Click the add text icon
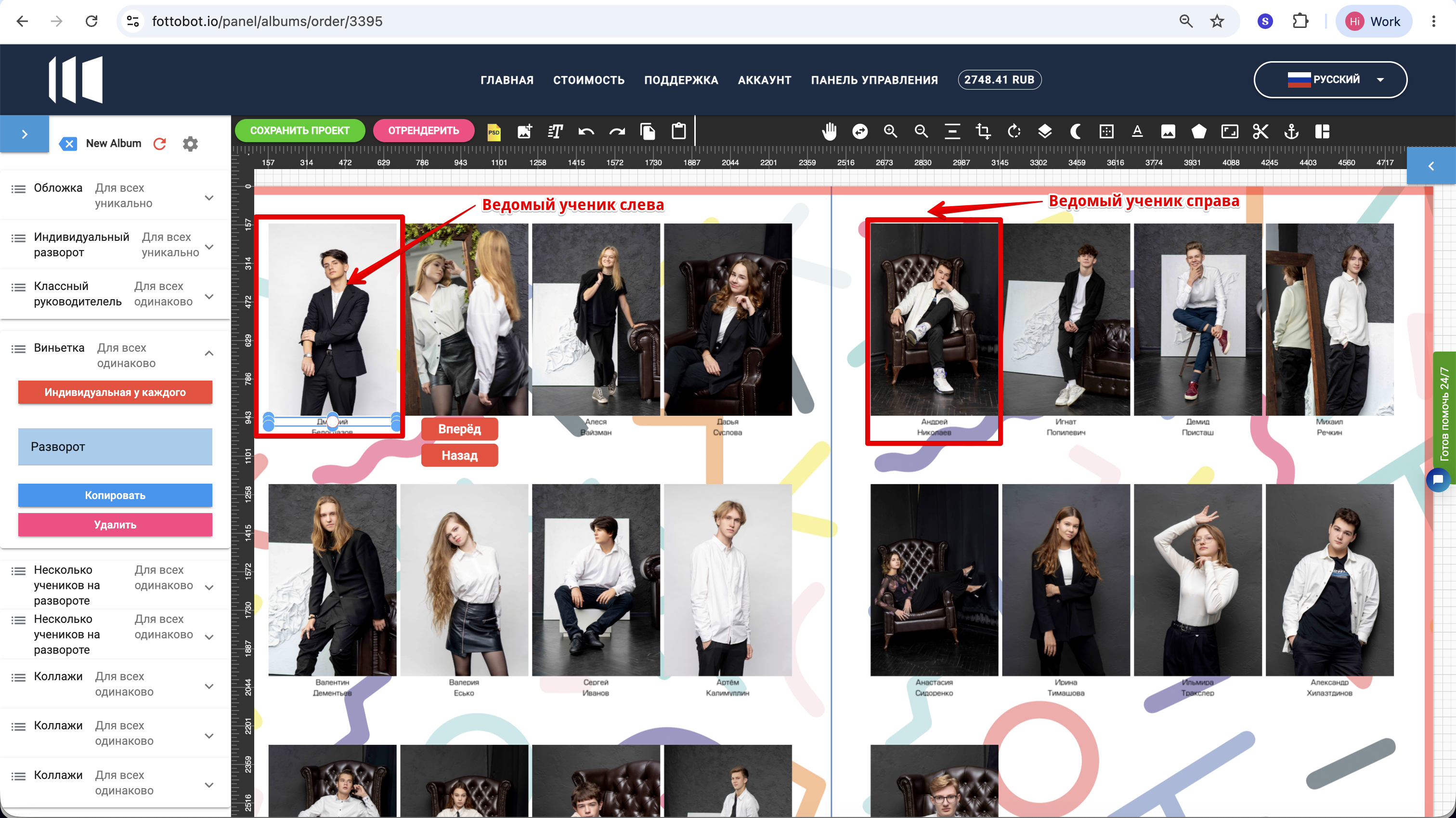1456x818 pixels. (x=555, y=132)
